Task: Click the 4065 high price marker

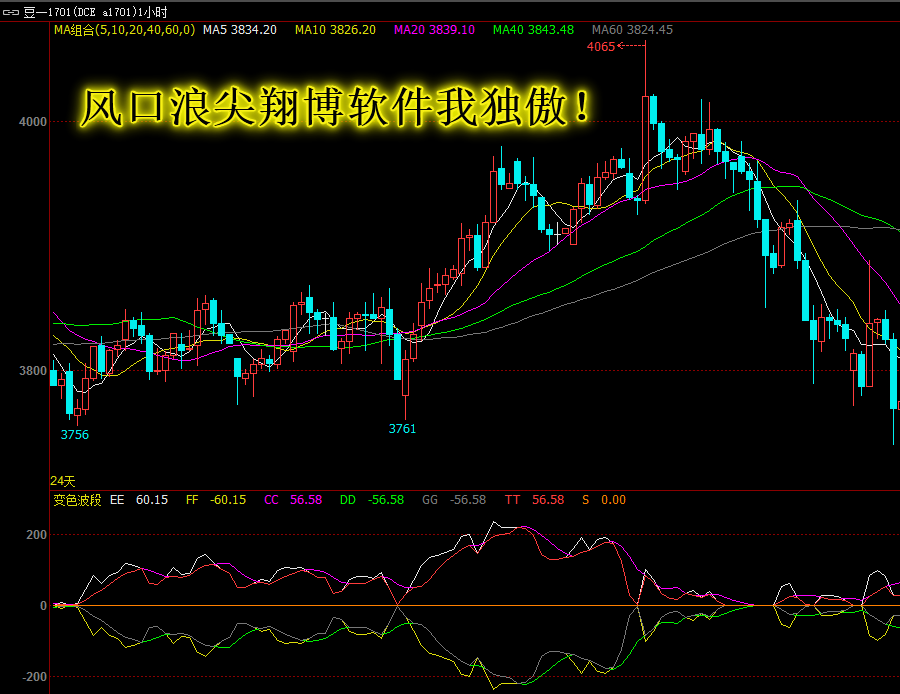Action: point(601,47)
